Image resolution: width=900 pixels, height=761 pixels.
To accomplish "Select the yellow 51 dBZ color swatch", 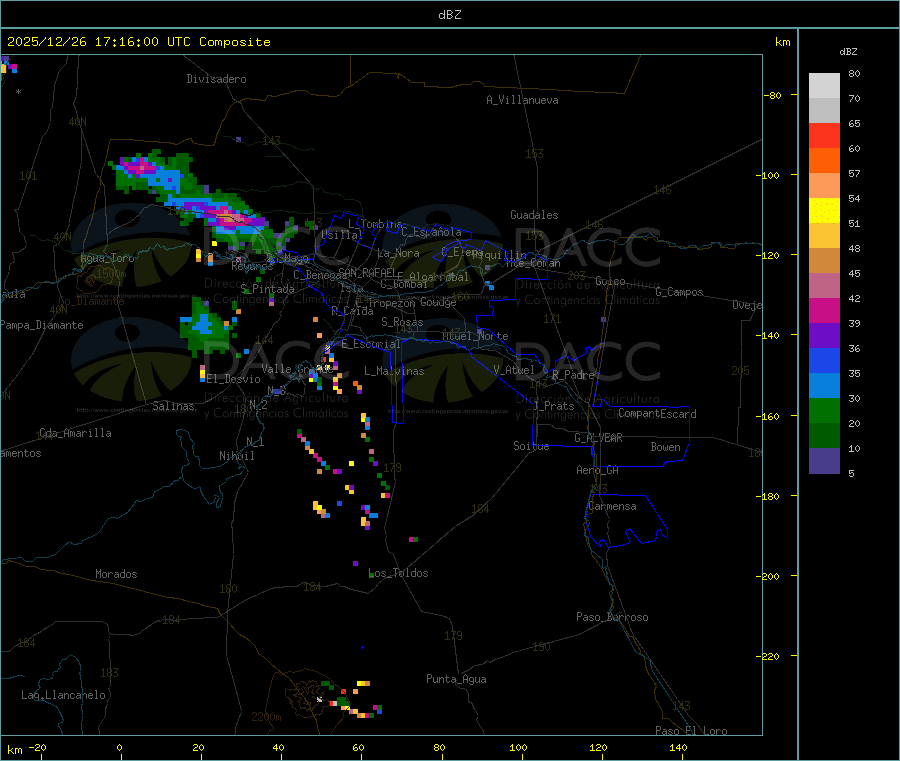I will pos(824,211).
